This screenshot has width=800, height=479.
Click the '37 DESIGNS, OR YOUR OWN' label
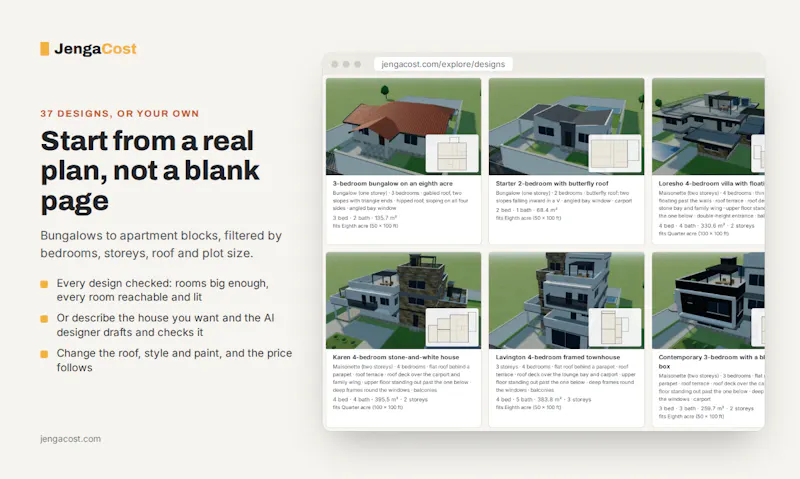tap(120, 114)
